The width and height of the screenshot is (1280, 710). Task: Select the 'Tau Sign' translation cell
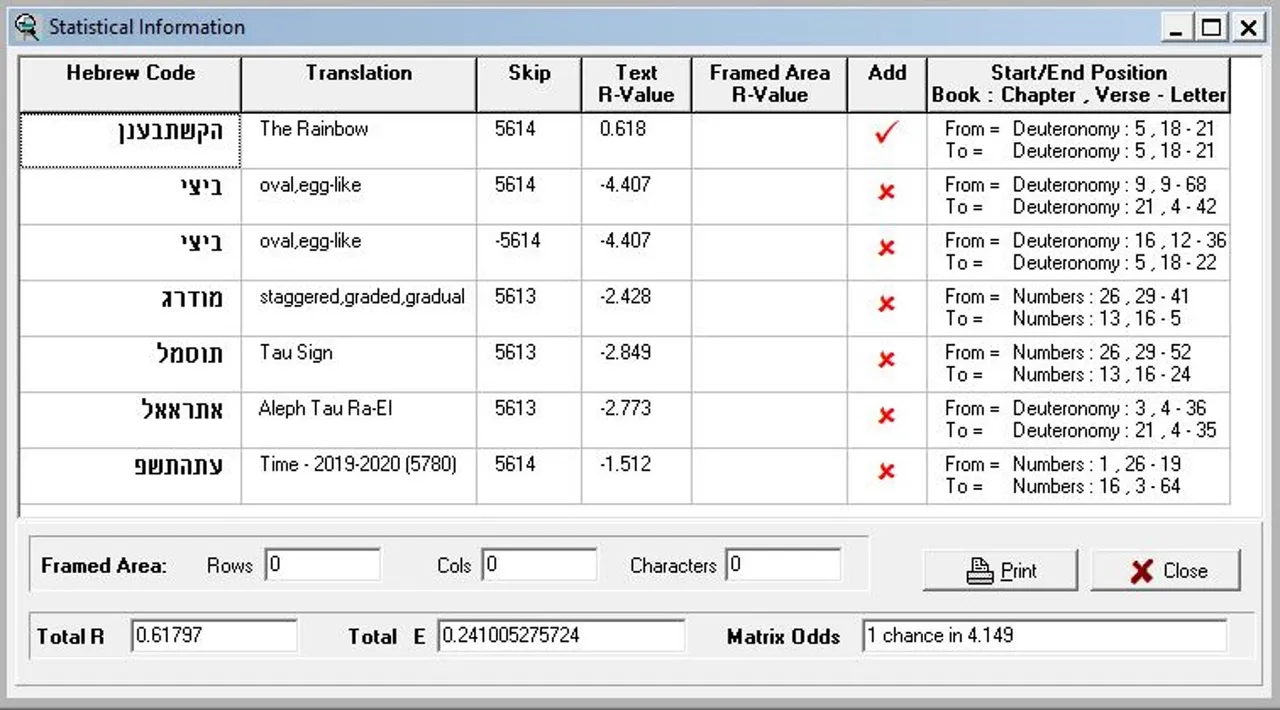(x=359, y=364)
